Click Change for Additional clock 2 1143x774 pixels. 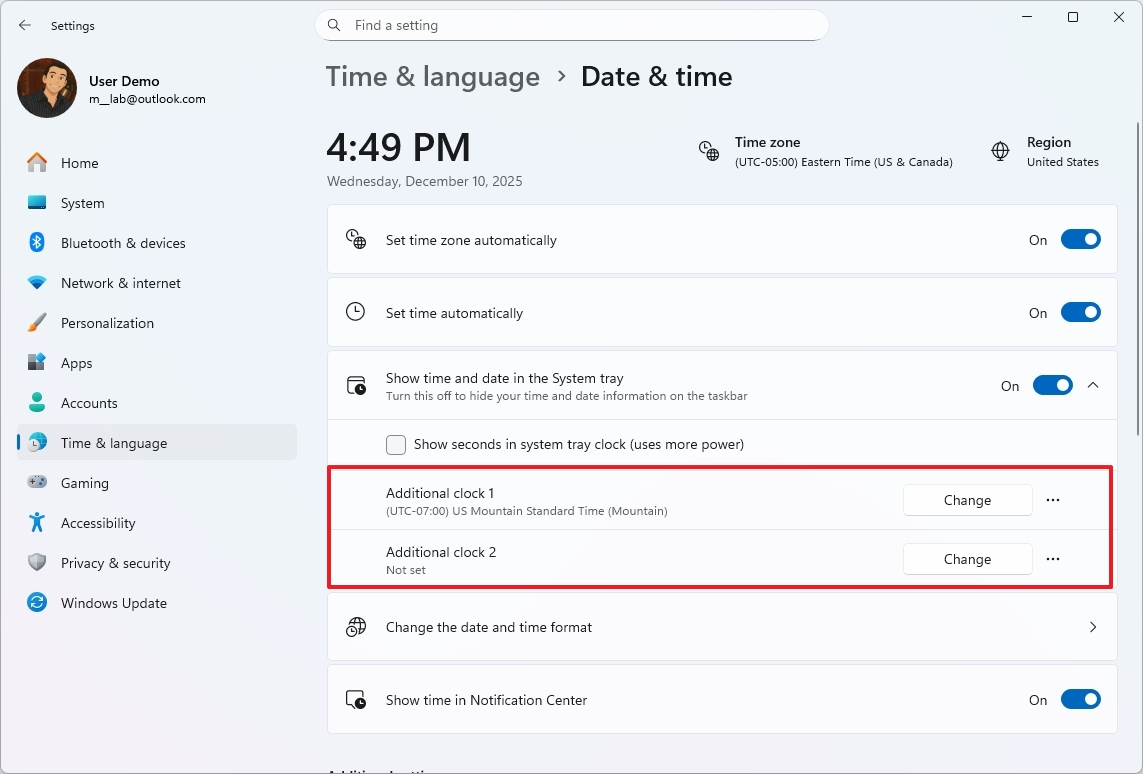pos(966,558)
